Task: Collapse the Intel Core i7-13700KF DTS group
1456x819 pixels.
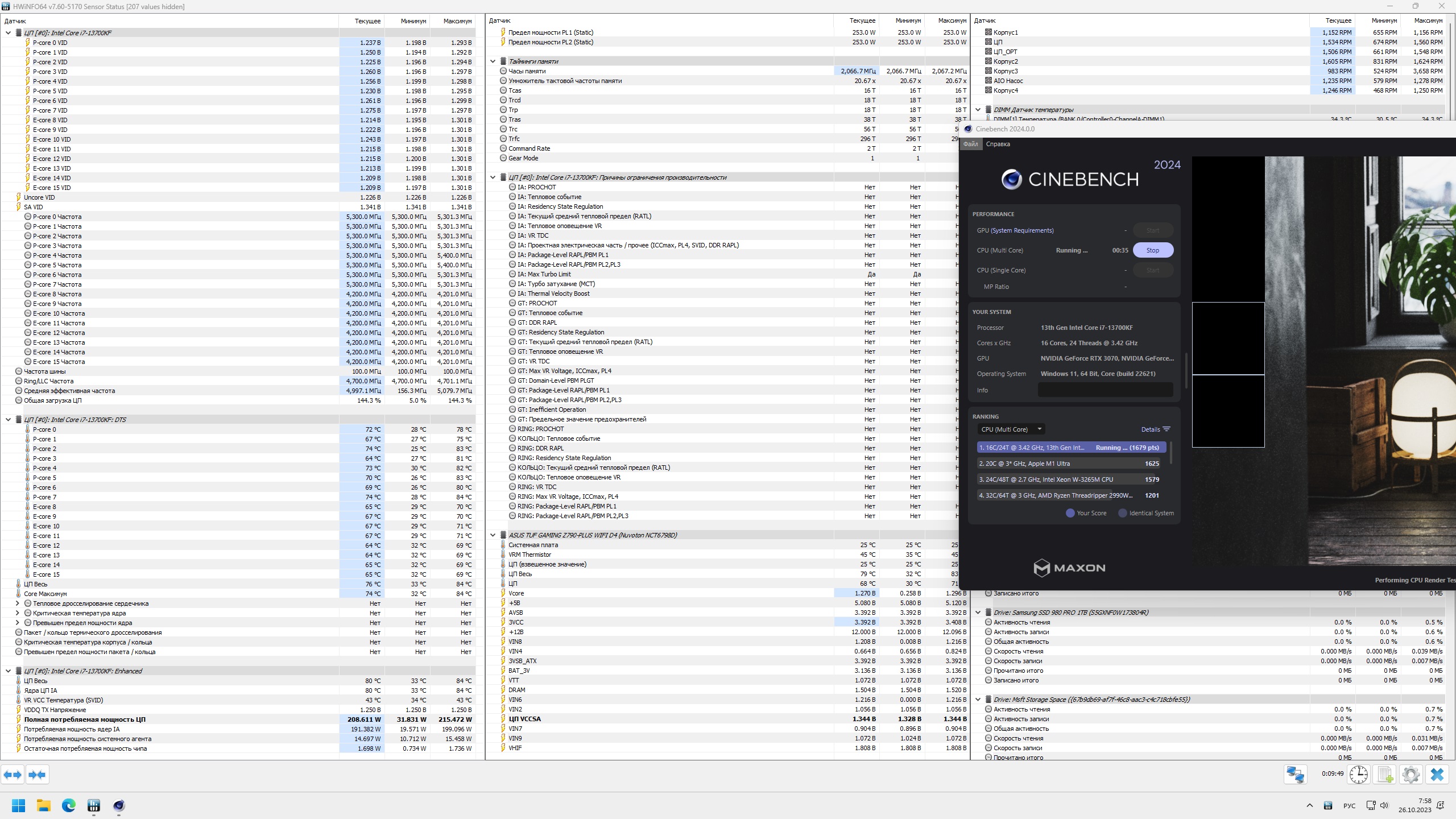Action: click(8, 420)
